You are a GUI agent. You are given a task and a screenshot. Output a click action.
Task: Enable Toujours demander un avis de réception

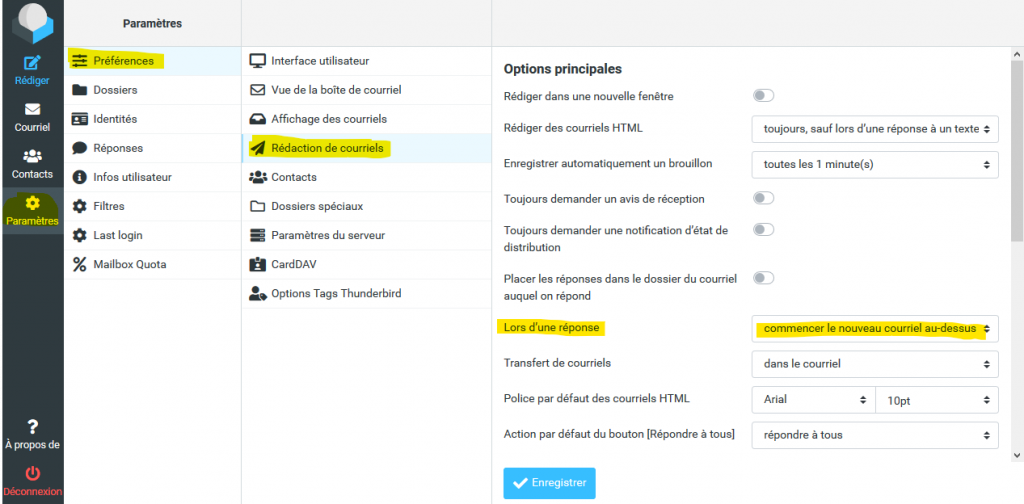(764, 198)
